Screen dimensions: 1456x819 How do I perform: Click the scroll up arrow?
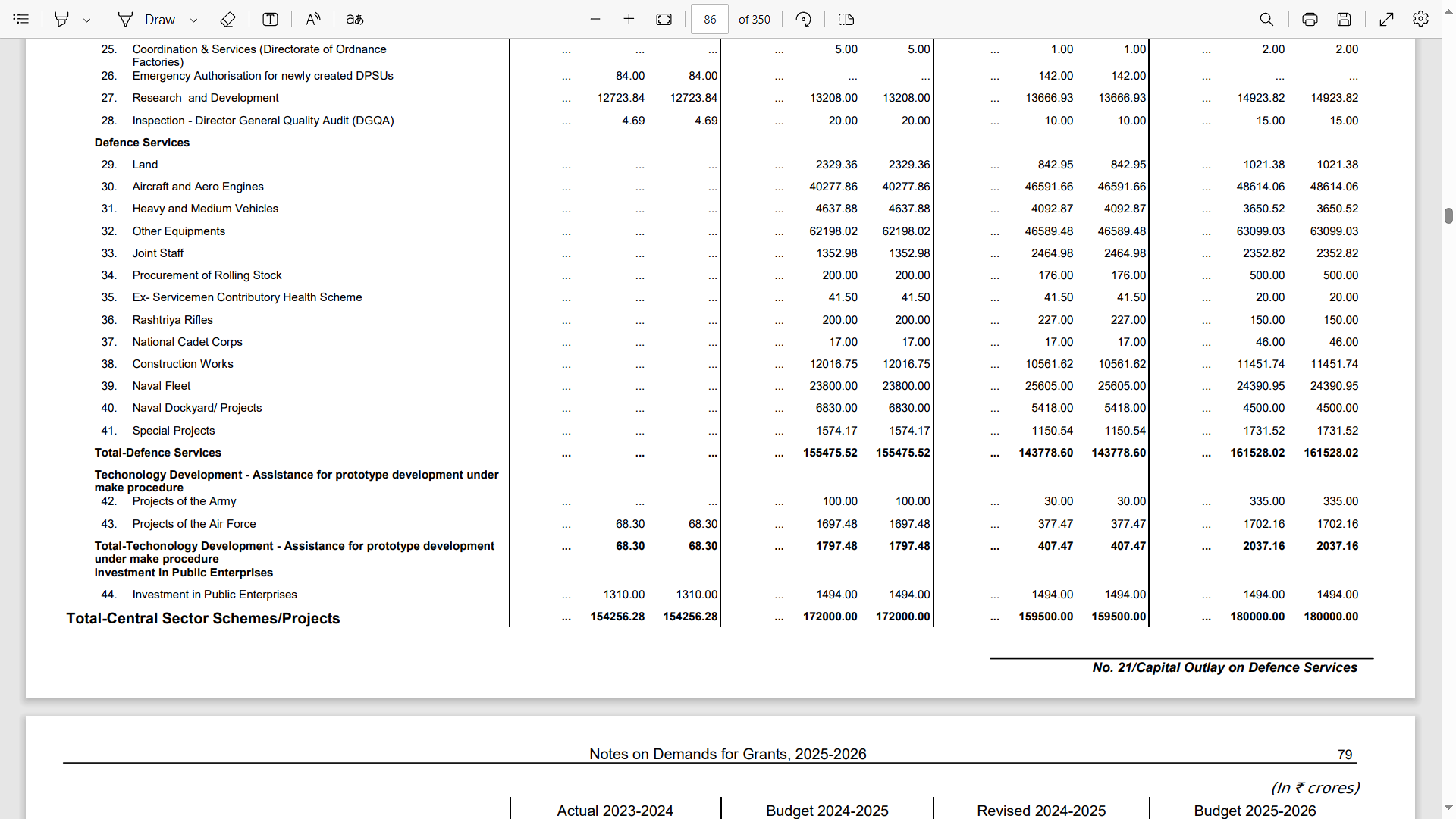pos(1448,13)
